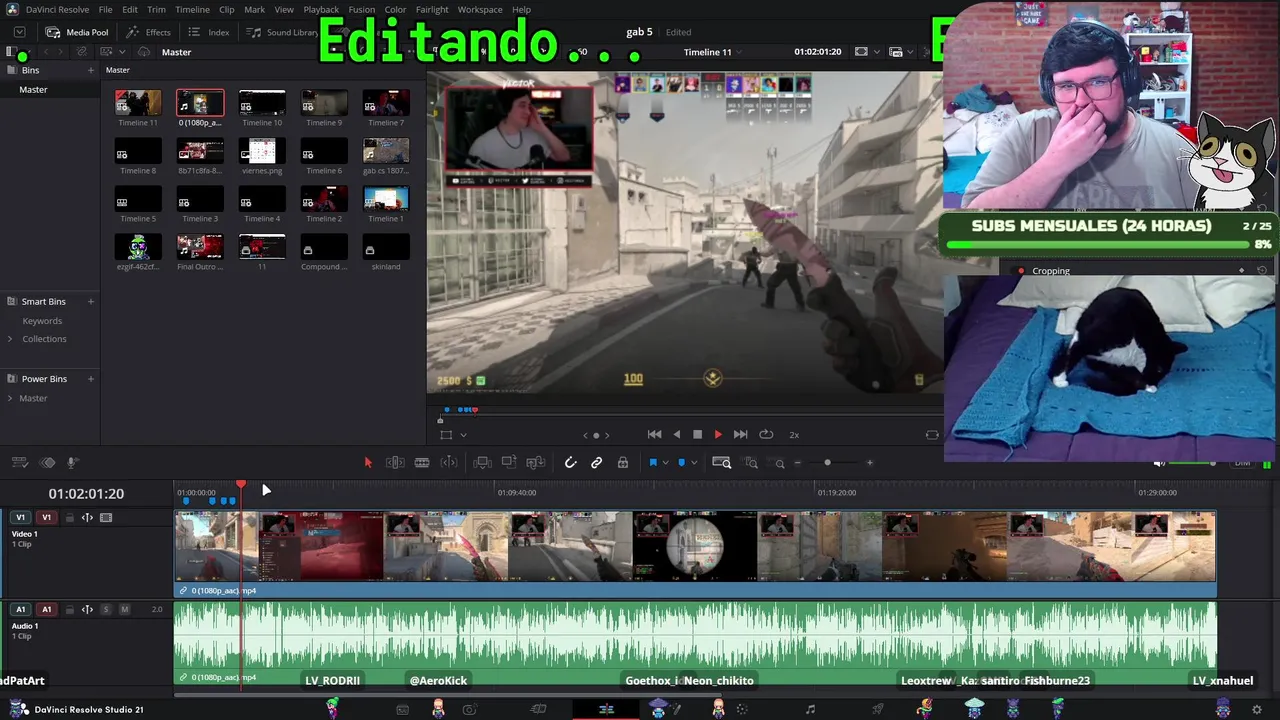This screenshot has width=1280, height=720.
Task: Open the Trim menu
Action: (156, 9)
